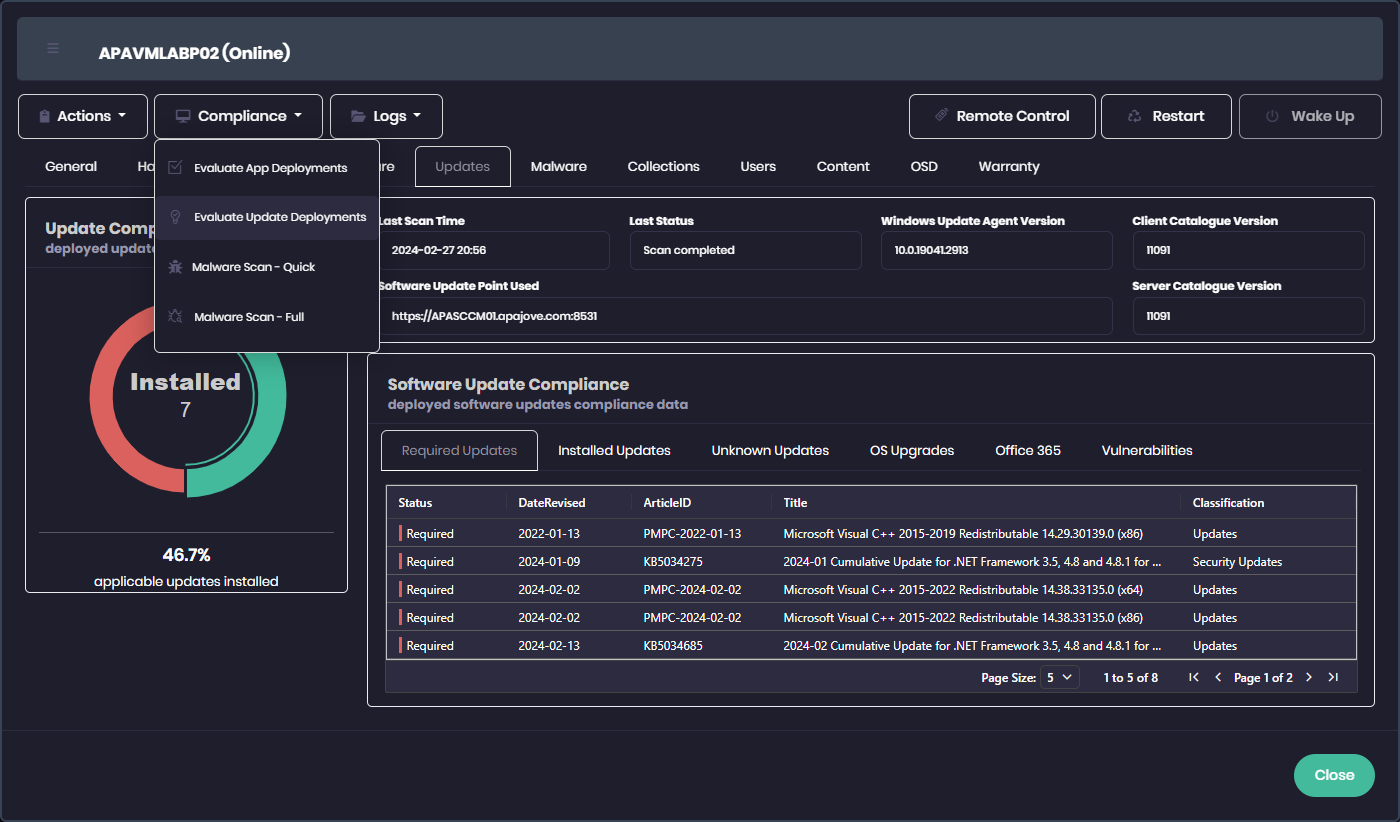Image resolution: width=1400 pixels, height=822 pixels.
Task: Open the Installed Updates tab
Action: tap(614, 451)
